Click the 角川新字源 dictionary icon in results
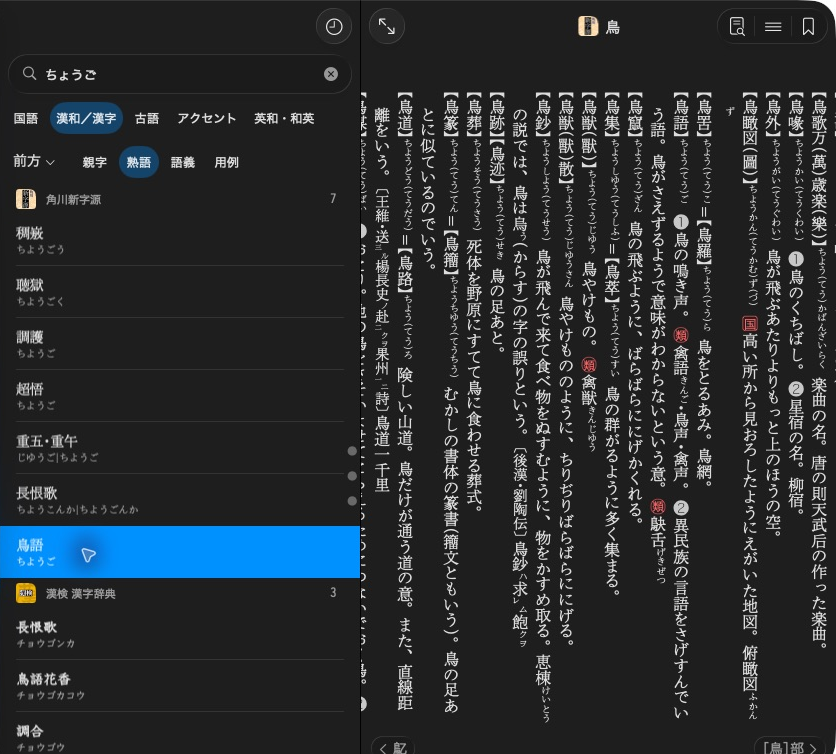 [26, 199]
